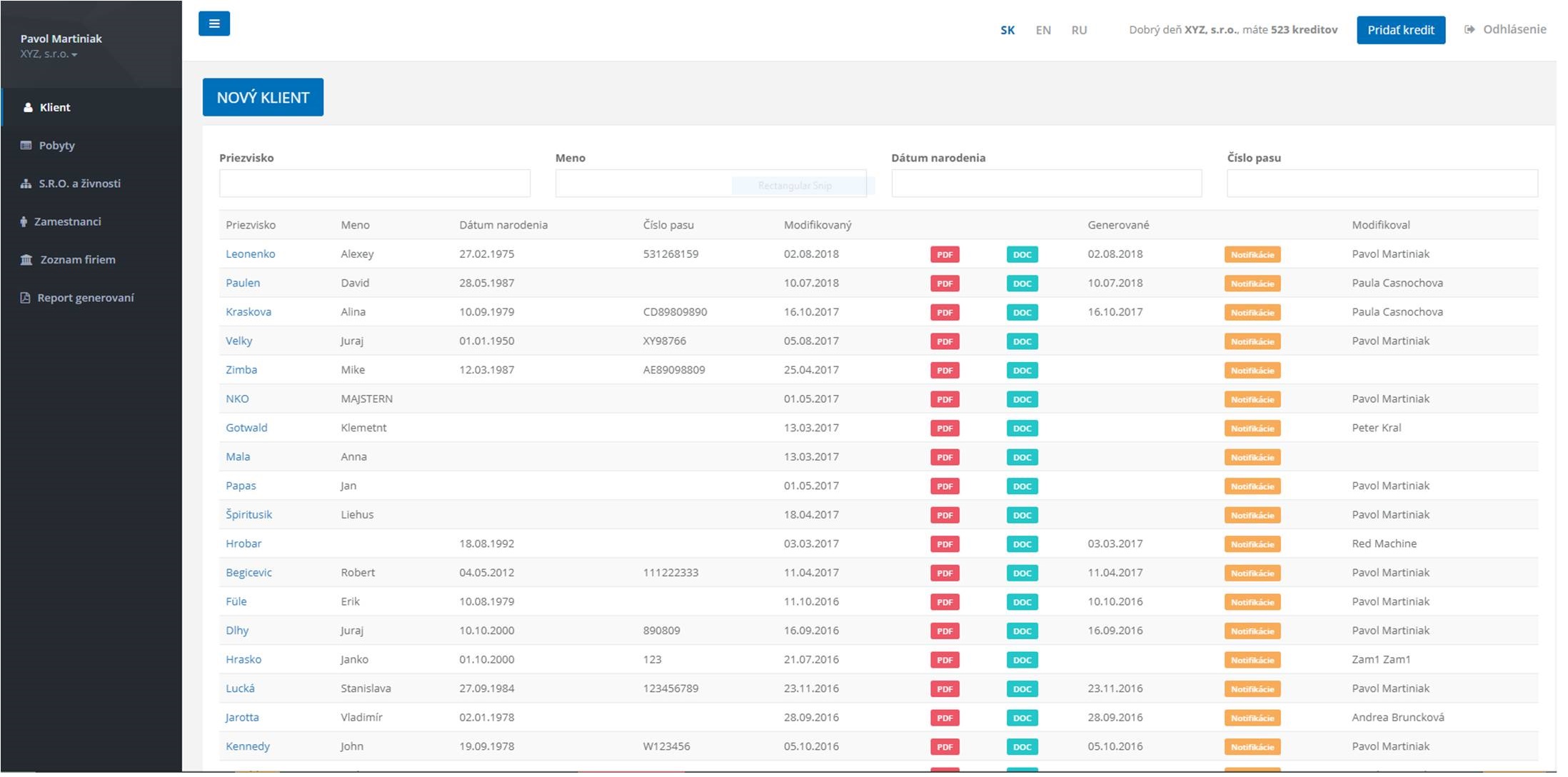Switch language to EN
The width and height of the screenshot is (1568, 777).
(x=1043, y=30)
